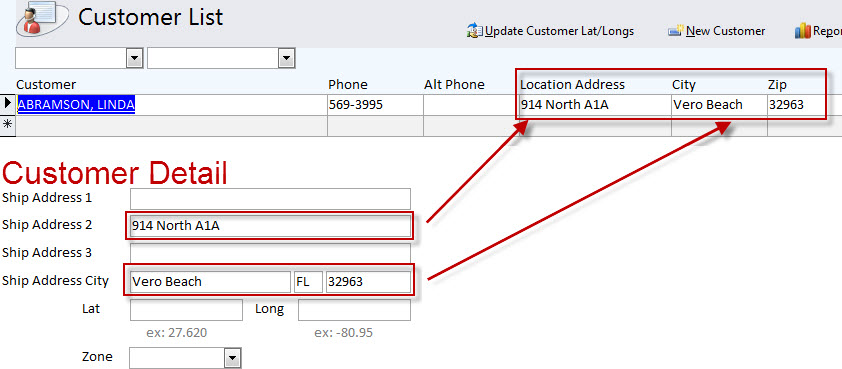Click the Zone text field
842x369 pixels.
pos(177,358)
